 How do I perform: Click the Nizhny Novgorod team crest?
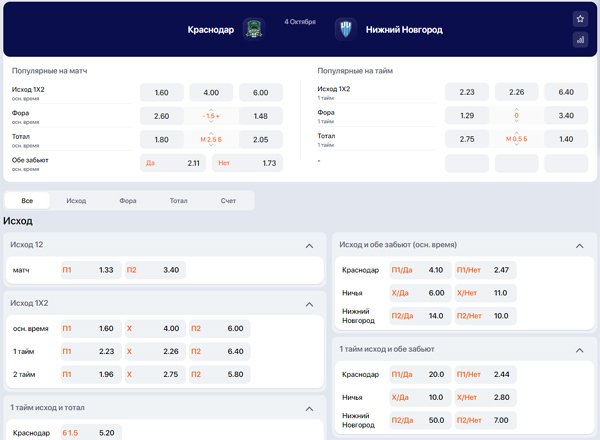(x=346, y=29)
